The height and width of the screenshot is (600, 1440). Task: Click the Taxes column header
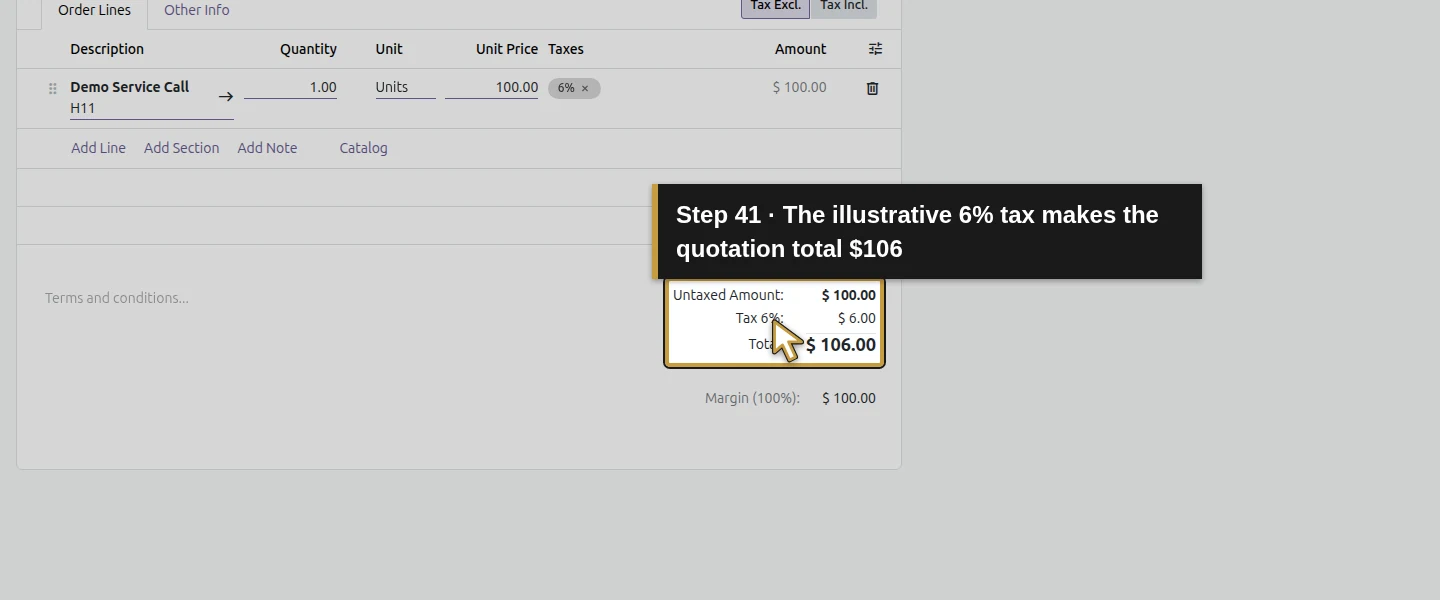[x=566, y=49]
